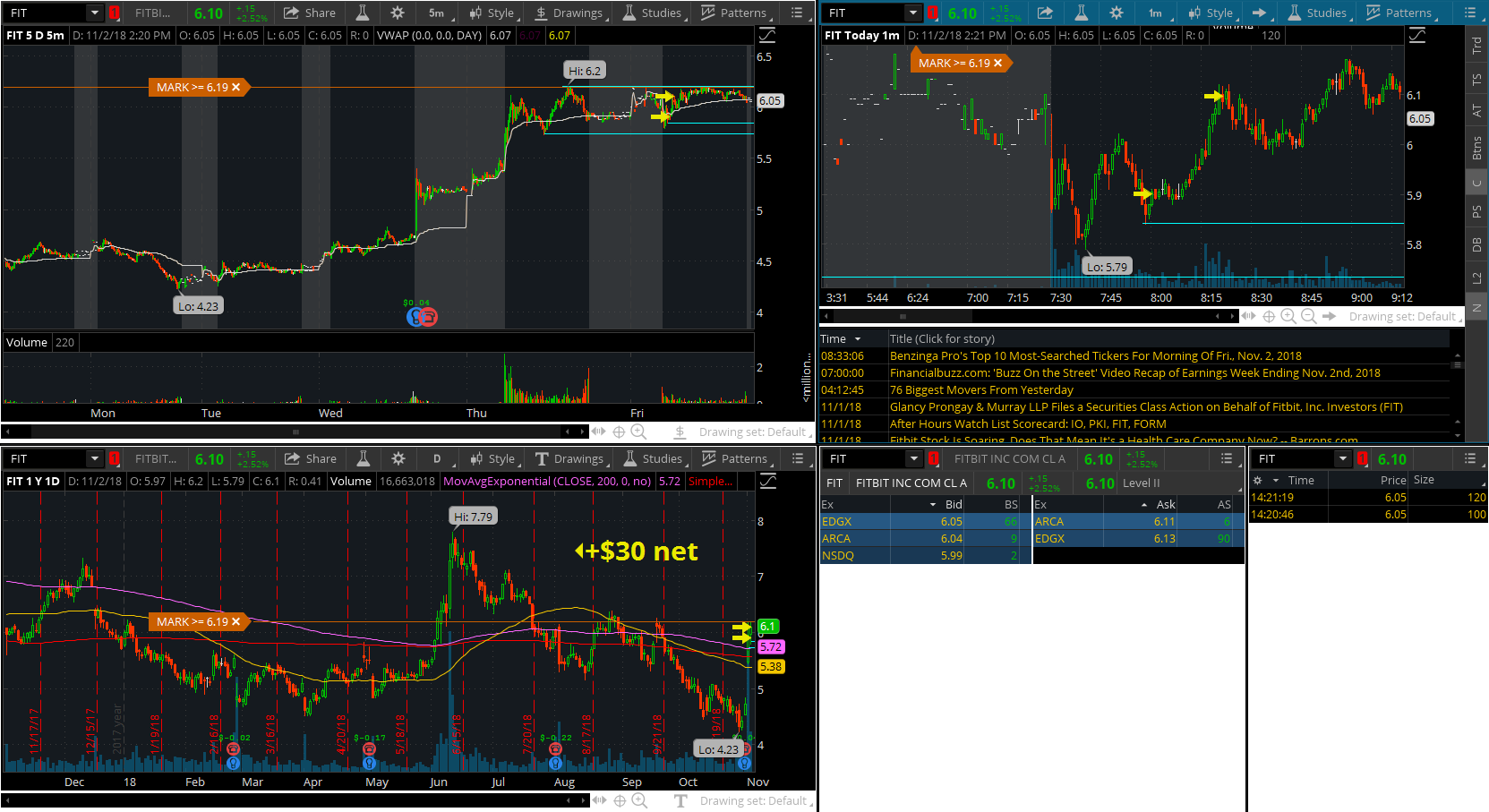Open the flask icon in the daily chart toolbar
The image size is (1489, 812).
pos(364,458)
